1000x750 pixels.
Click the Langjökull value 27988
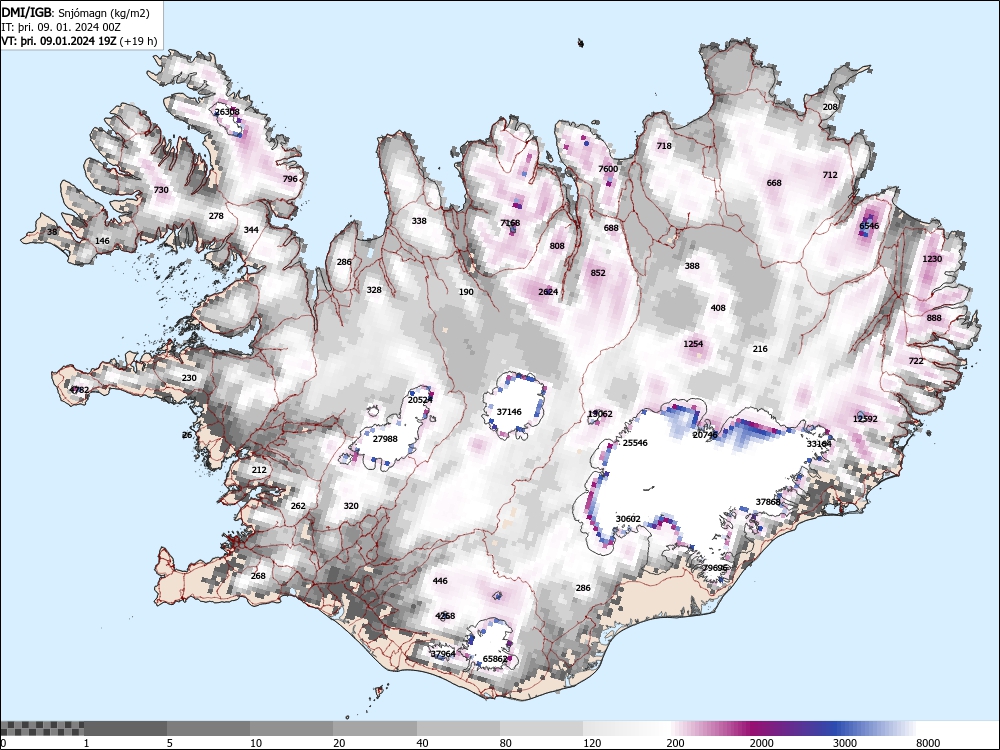tap(385, 438)
